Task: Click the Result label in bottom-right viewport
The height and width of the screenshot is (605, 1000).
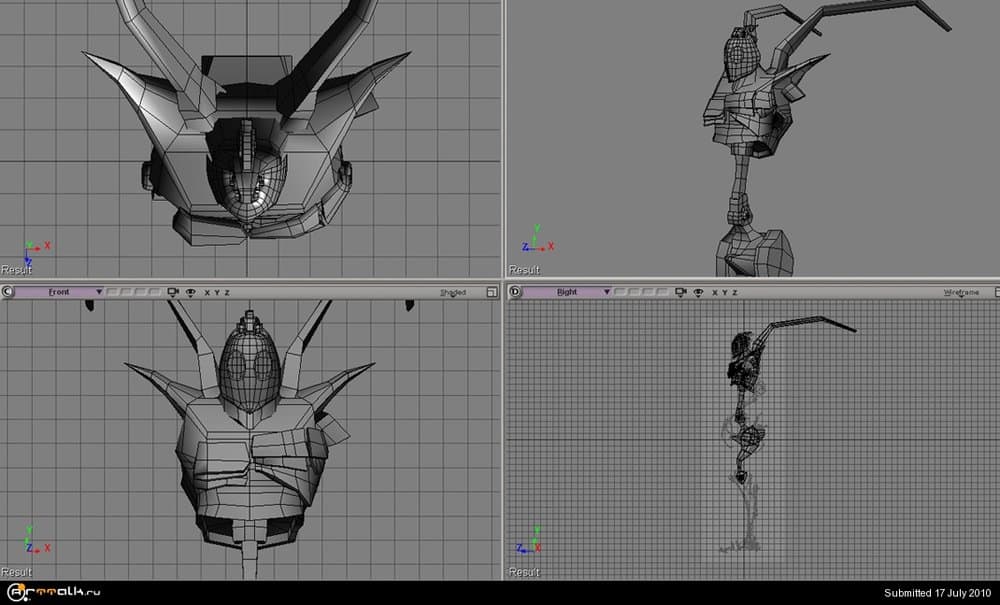Action: click(524, 572)
